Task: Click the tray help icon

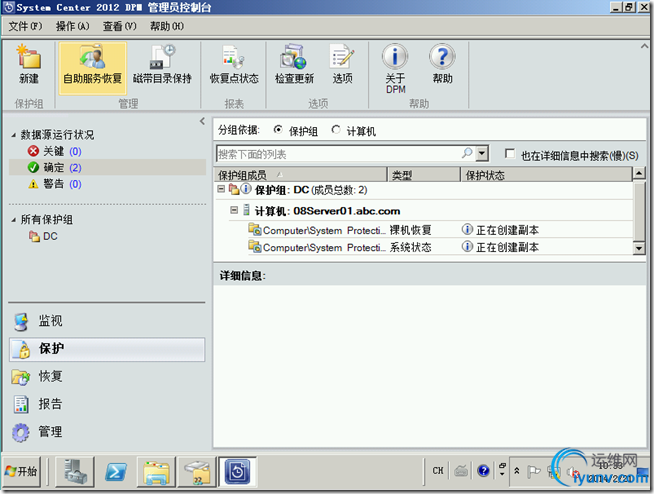Action: point(483,471)
